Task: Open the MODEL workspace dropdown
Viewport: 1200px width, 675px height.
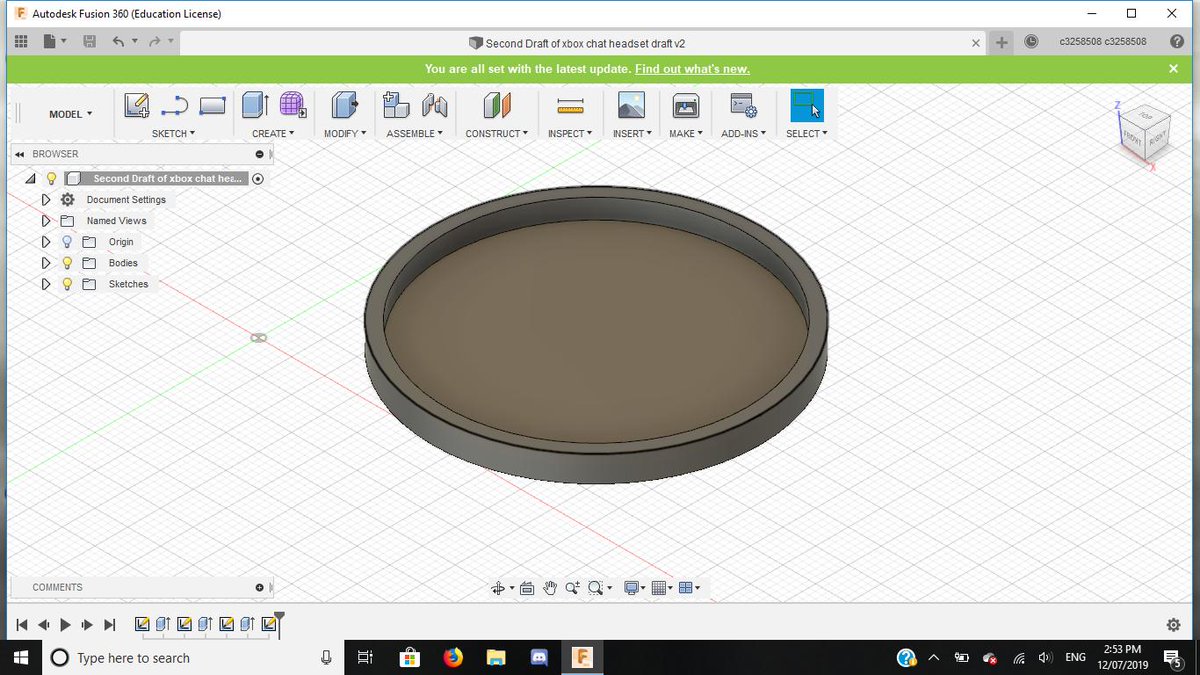Action: click(70, 114)
